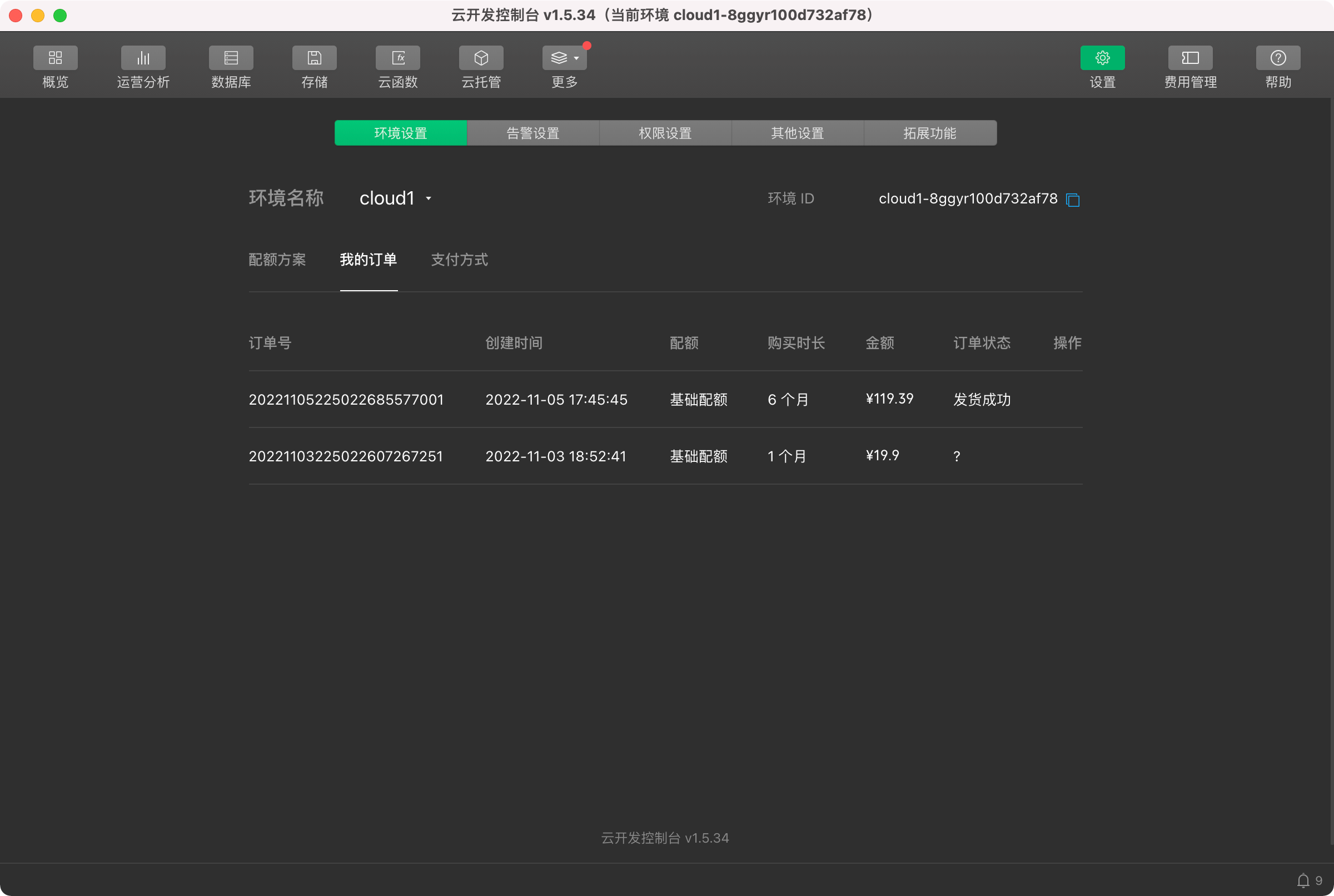Image resolution: width=1334 pixels, height=896 pixels.
Task: Open the 云托管 cloud hosting icon
Action: coord(481,58)
